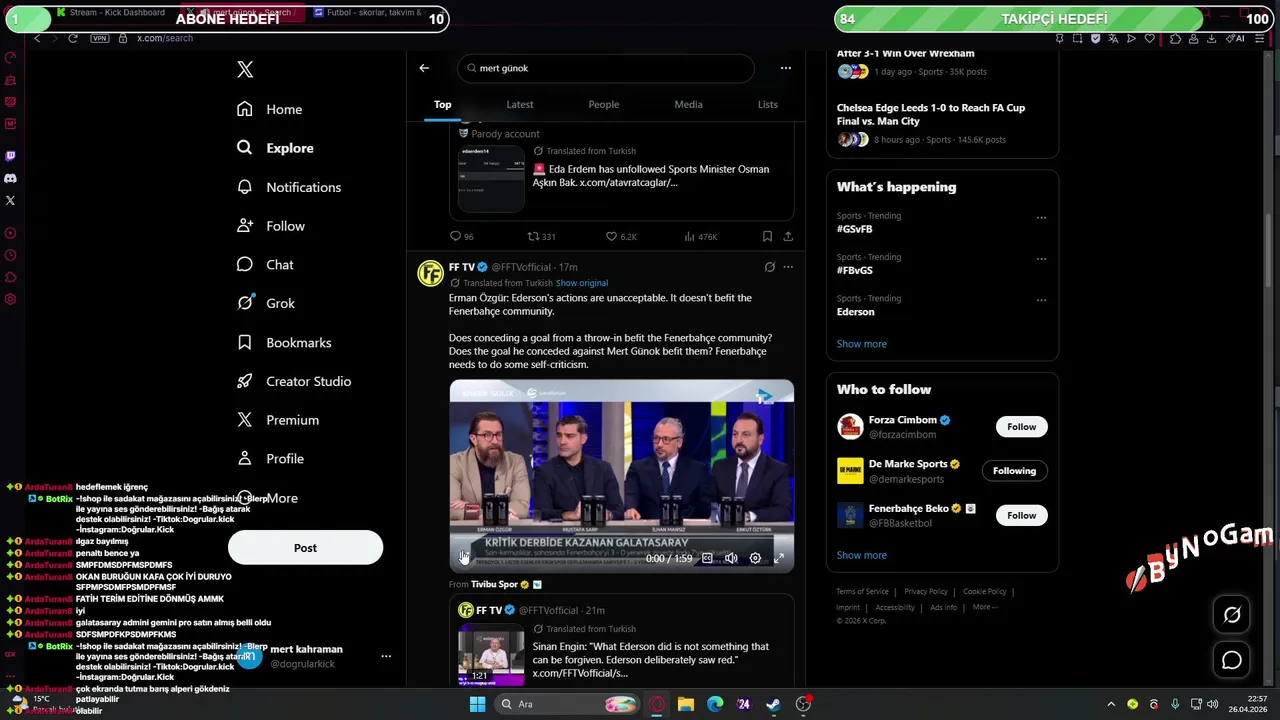Open X Premium page
This screenshot has height=720, width=1280.
point(279,420)
